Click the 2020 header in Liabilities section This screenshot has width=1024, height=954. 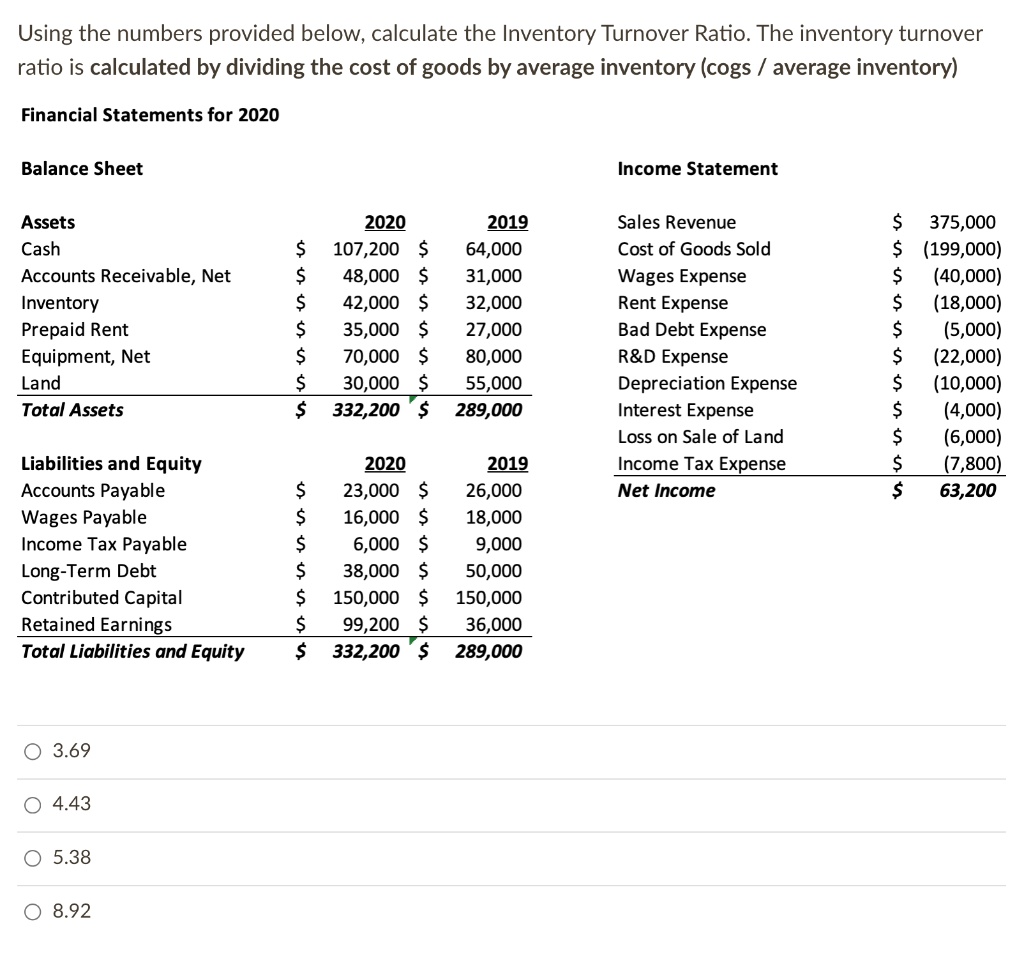point(385,463)
